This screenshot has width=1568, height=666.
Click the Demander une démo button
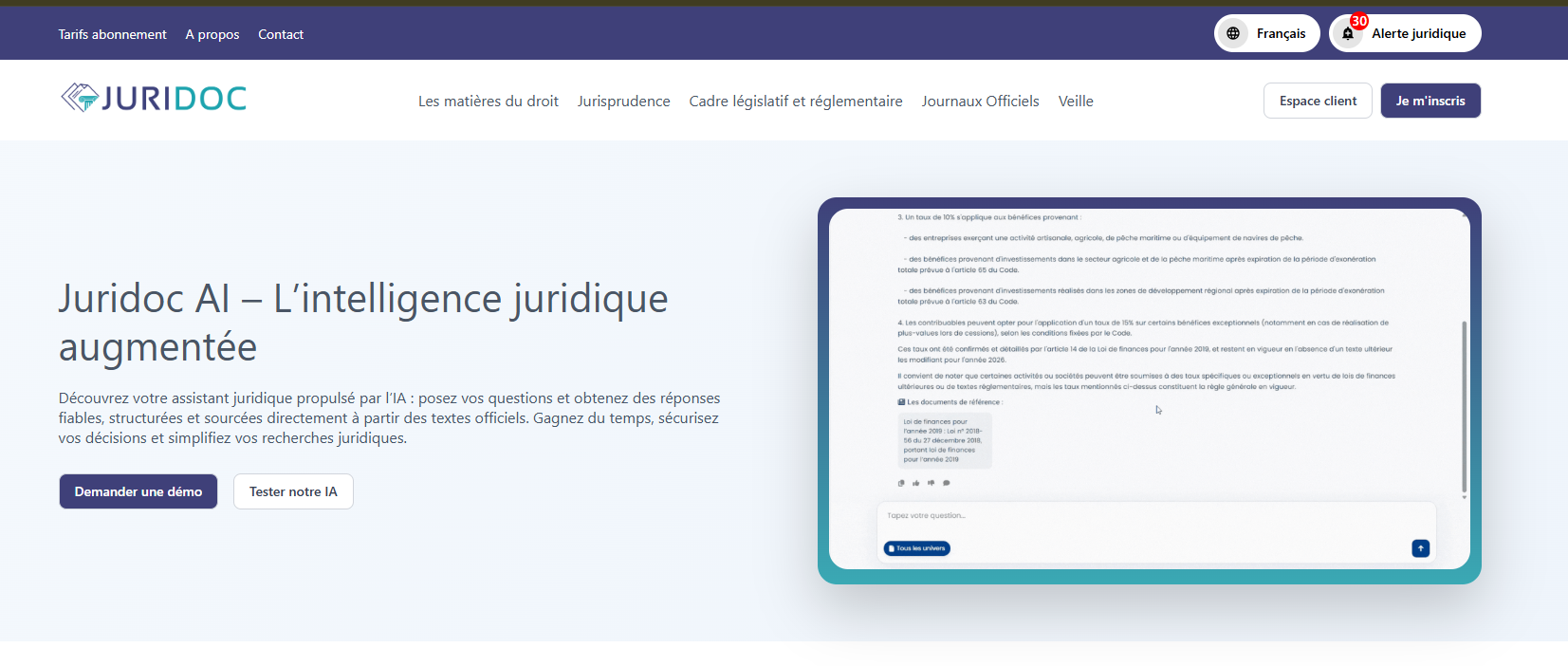138,491
